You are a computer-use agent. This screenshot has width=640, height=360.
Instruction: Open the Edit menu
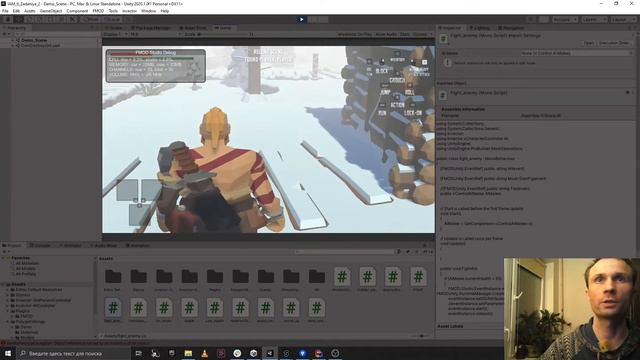point(16,11)
